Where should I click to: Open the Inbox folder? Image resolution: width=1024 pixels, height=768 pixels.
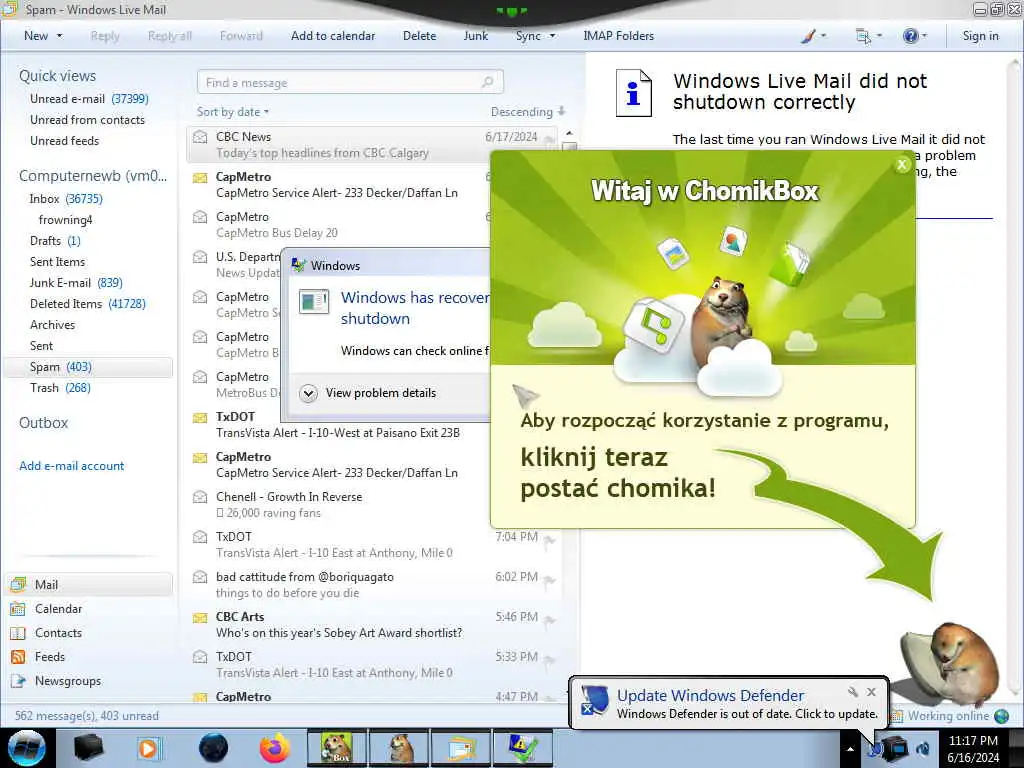(x=65, y=199)
